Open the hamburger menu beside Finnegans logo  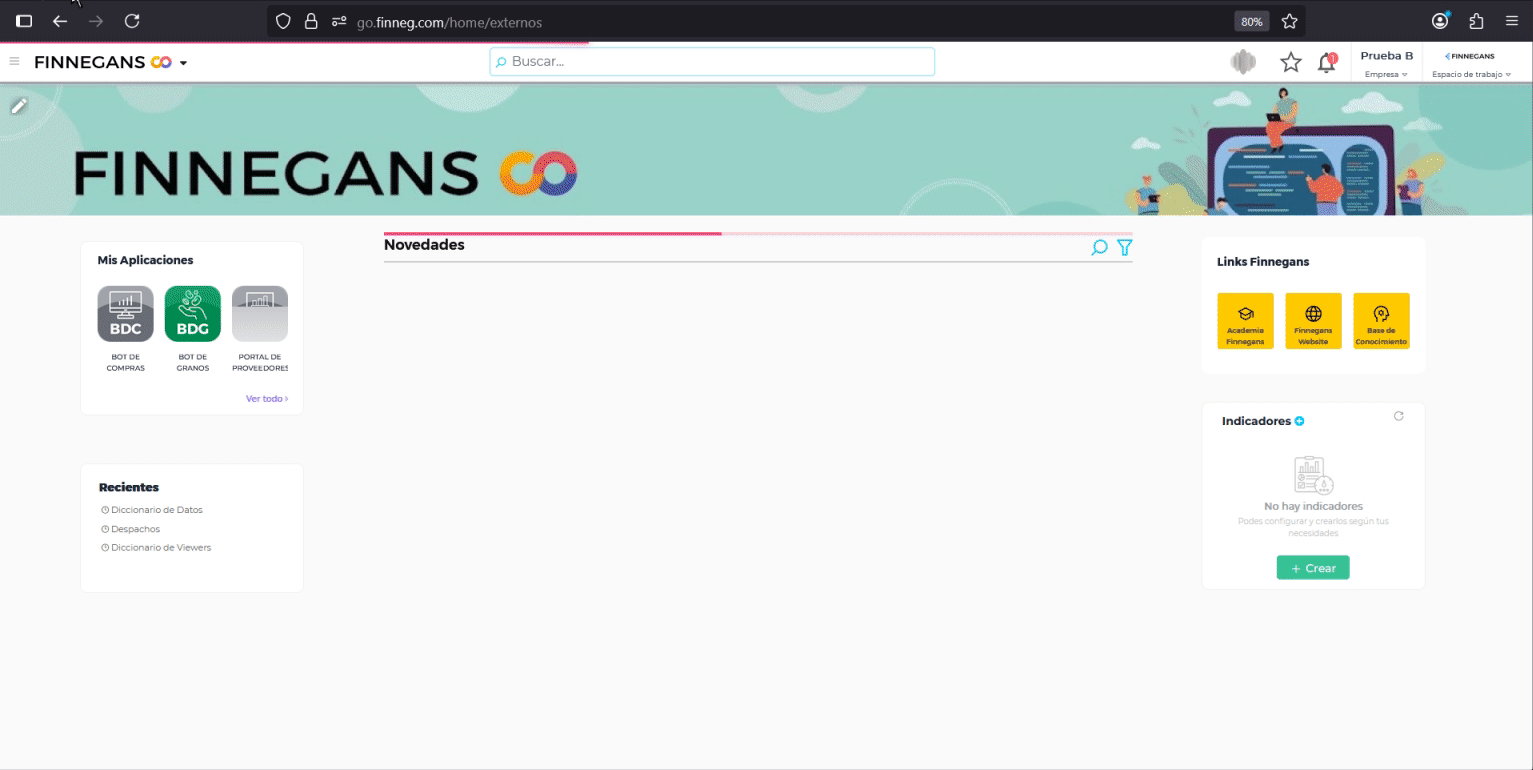coord(14,62)
